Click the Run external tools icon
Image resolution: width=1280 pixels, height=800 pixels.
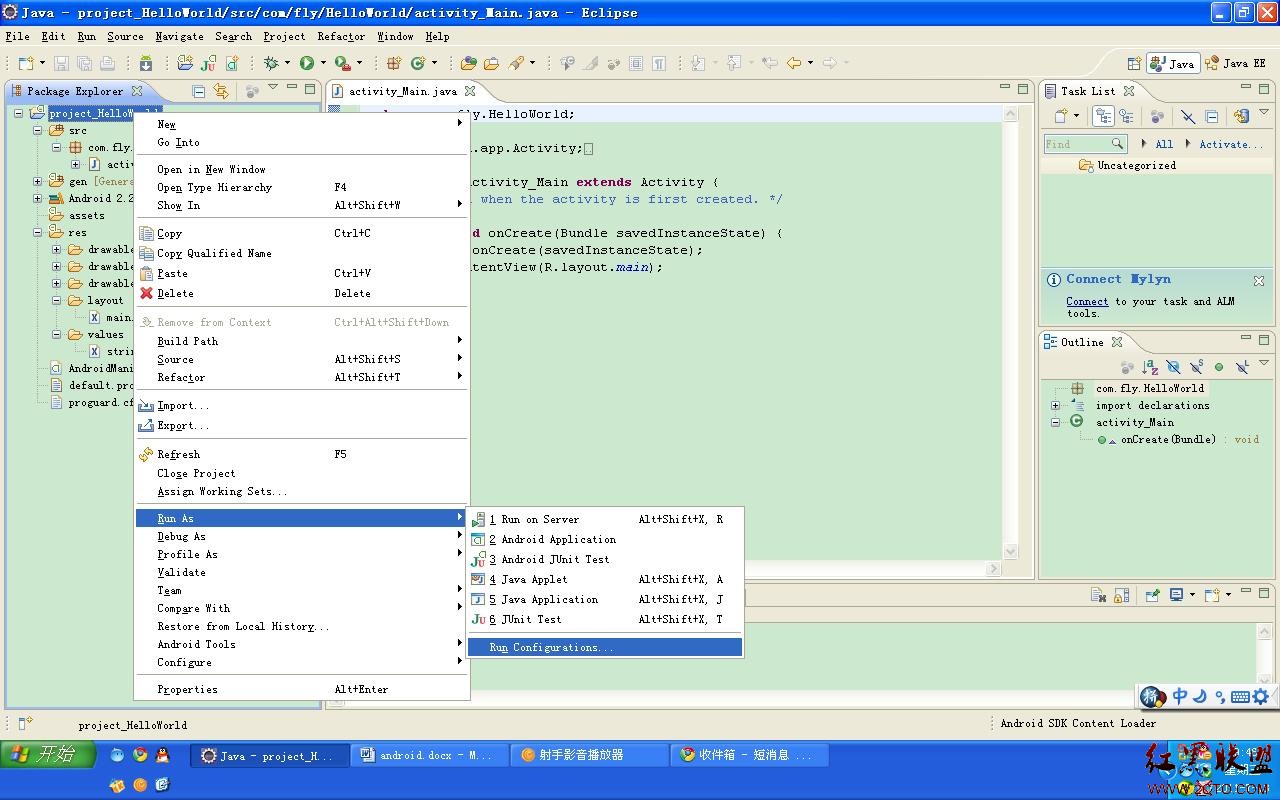pos(342,63)
